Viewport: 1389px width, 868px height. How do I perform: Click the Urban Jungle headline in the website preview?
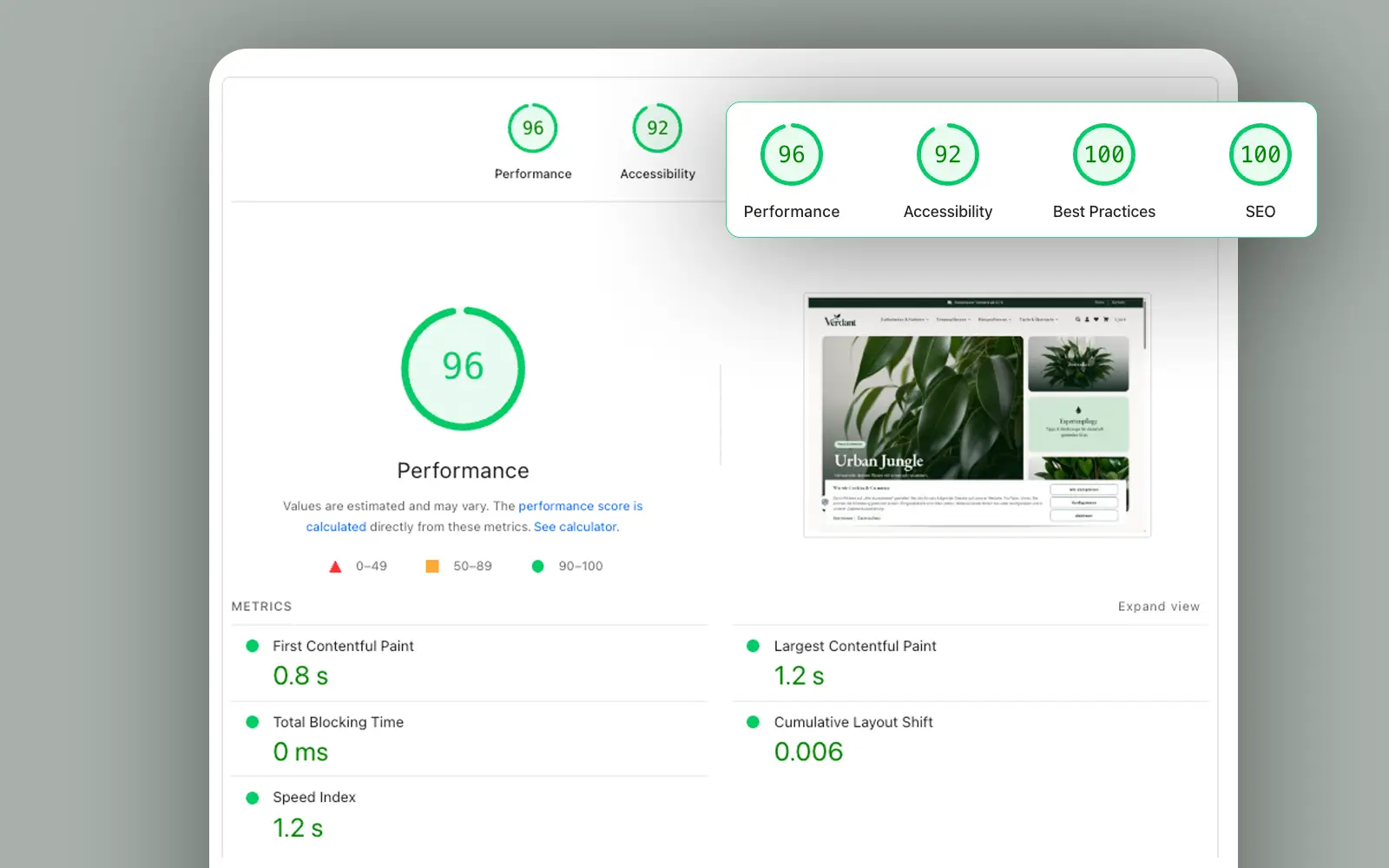(x=879, y=461)
